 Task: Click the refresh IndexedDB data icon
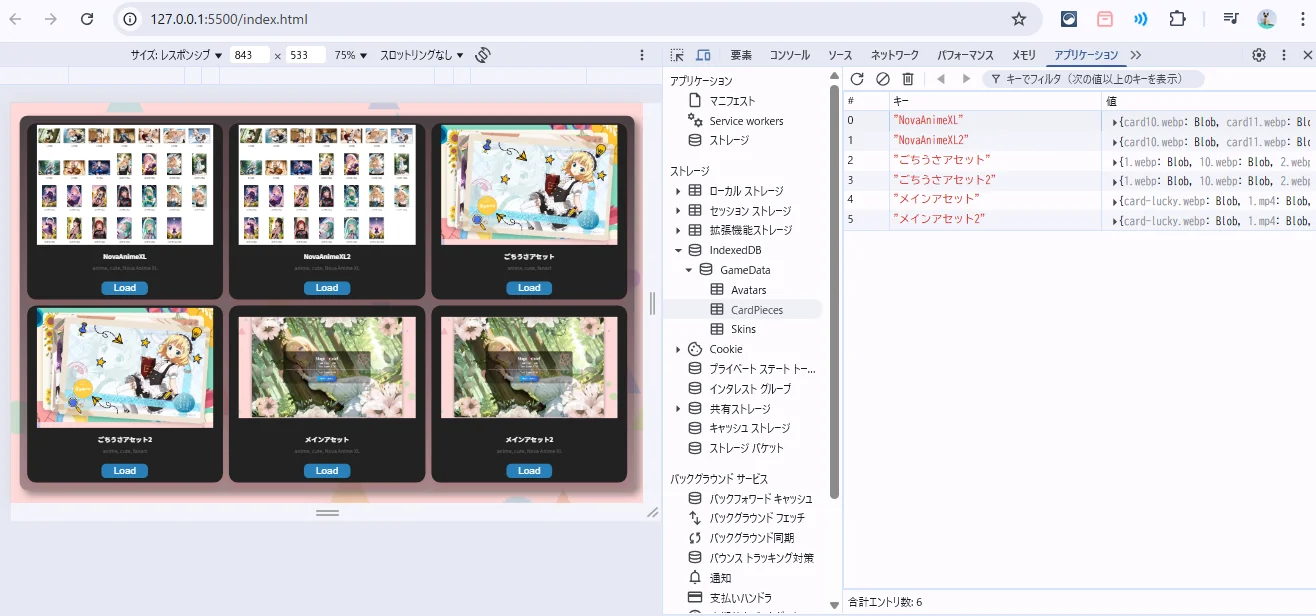click(857, 79)
